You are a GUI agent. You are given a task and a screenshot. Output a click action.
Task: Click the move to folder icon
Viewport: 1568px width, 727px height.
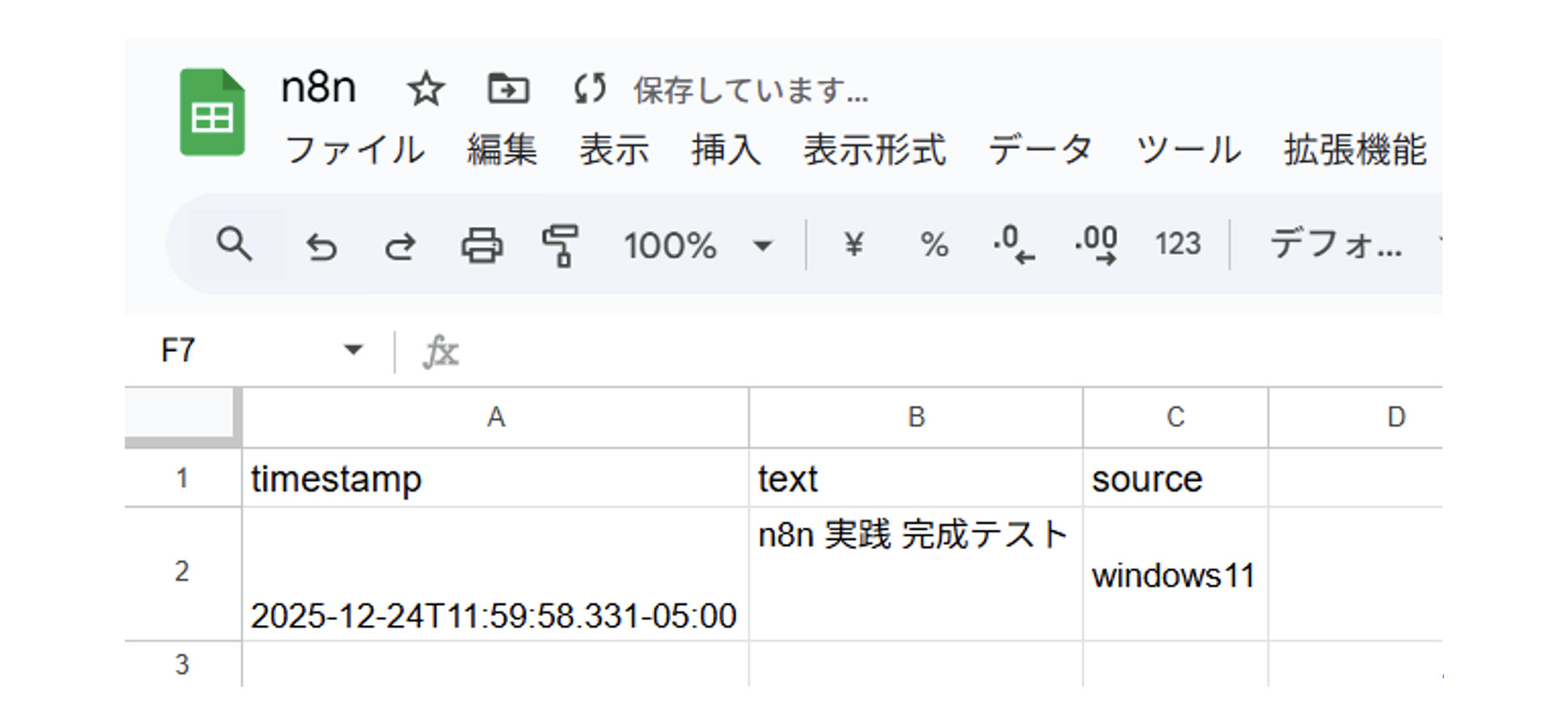(x=509, y=88)
